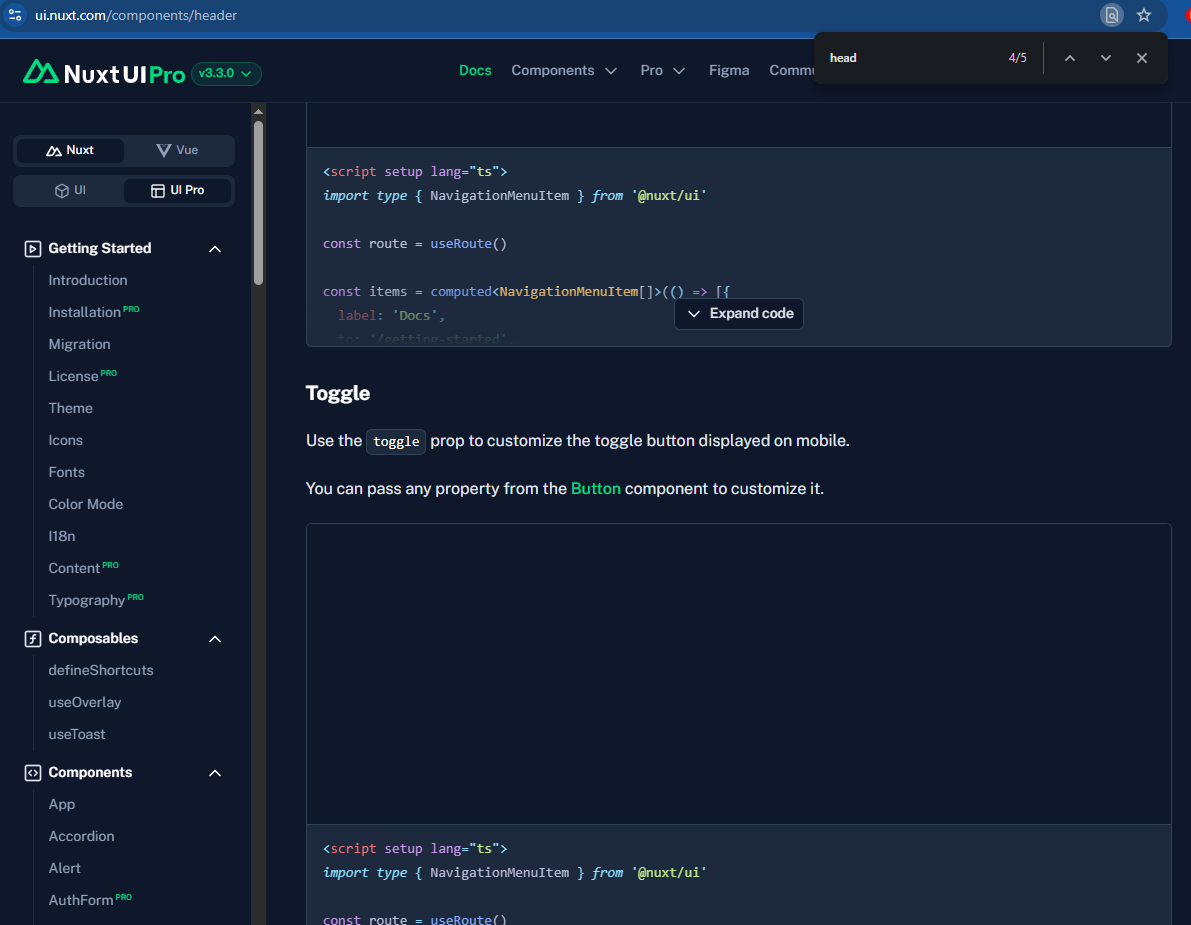Image resolution: width=1191 pixels, height=925 pixels.
Task: Click the 4/5 match counter
Action: (1017, 58)
